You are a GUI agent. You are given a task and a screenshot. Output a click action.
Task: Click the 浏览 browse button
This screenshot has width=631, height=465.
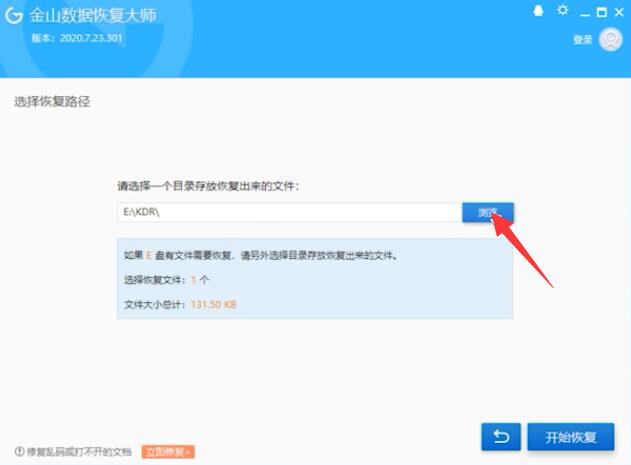[488, 212]
